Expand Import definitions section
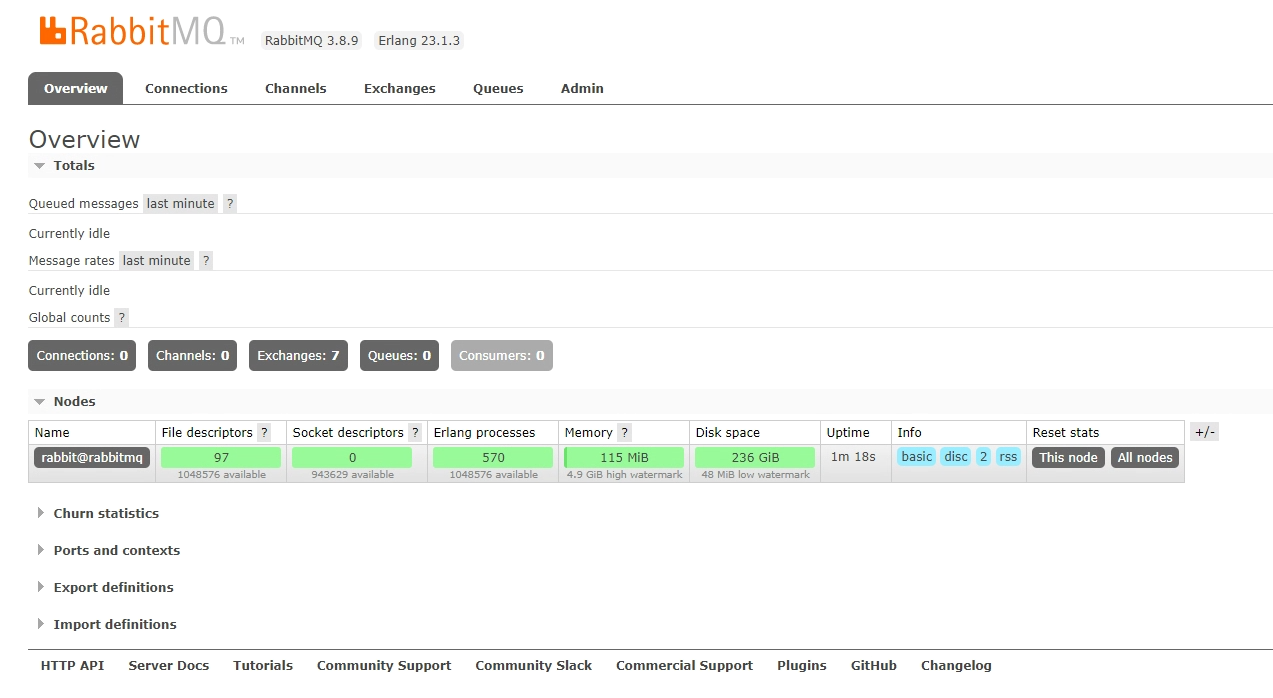Viewport: 1273px width, 698px height. point(106,624)
